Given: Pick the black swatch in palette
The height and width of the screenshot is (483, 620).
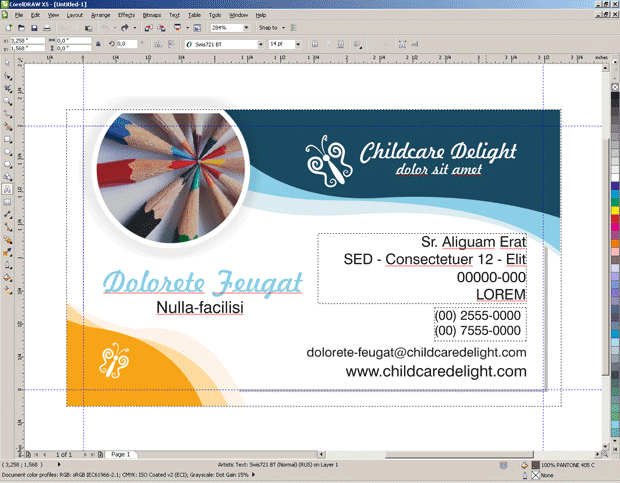Looking at the screenshot, I should tap(615, 96).
